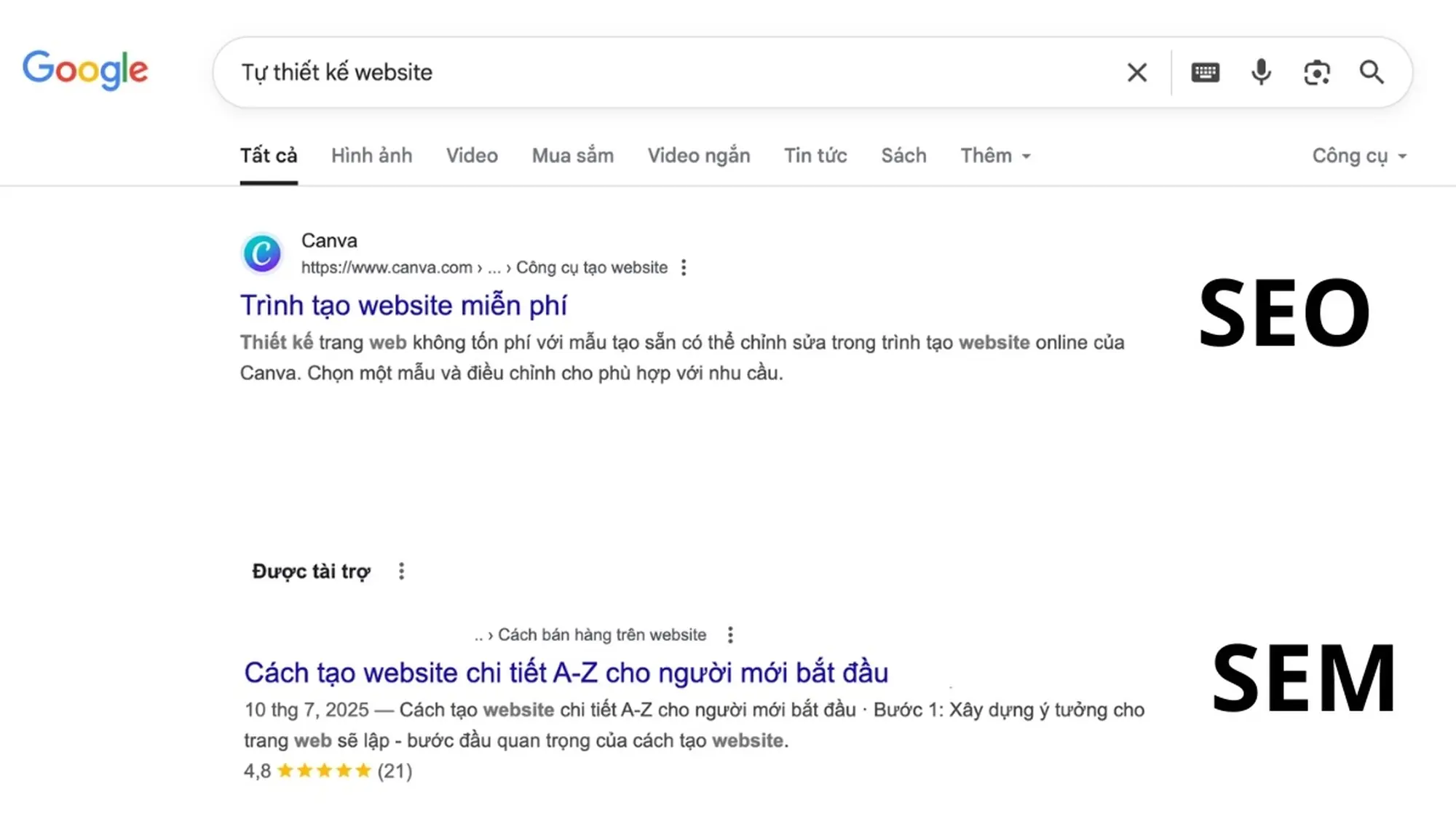
Task: Open the options menu beside Cách bán hàng trên website
Action: pos(729,635)
